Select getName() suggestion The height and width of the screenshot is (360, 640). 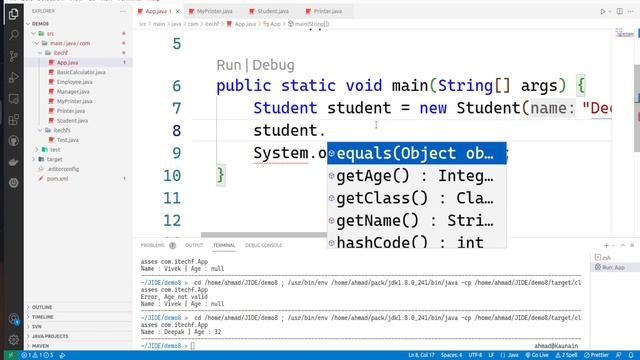point(417,221)
